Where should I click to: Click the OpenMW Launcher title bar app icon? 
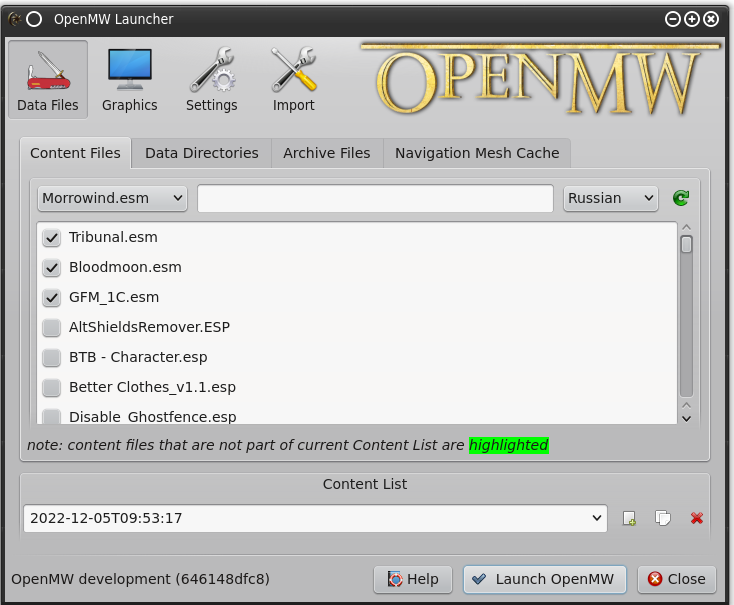tap(15, 19)
